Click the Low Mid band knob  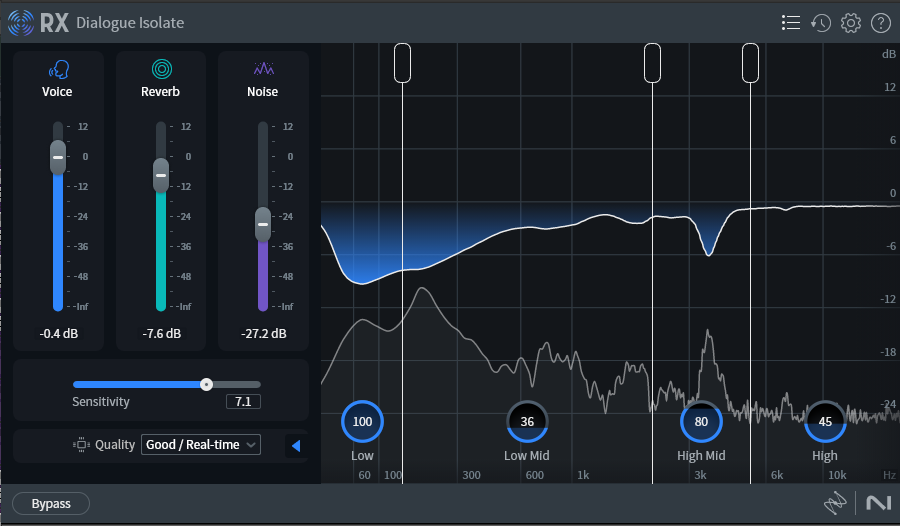[x=527, y=422]
